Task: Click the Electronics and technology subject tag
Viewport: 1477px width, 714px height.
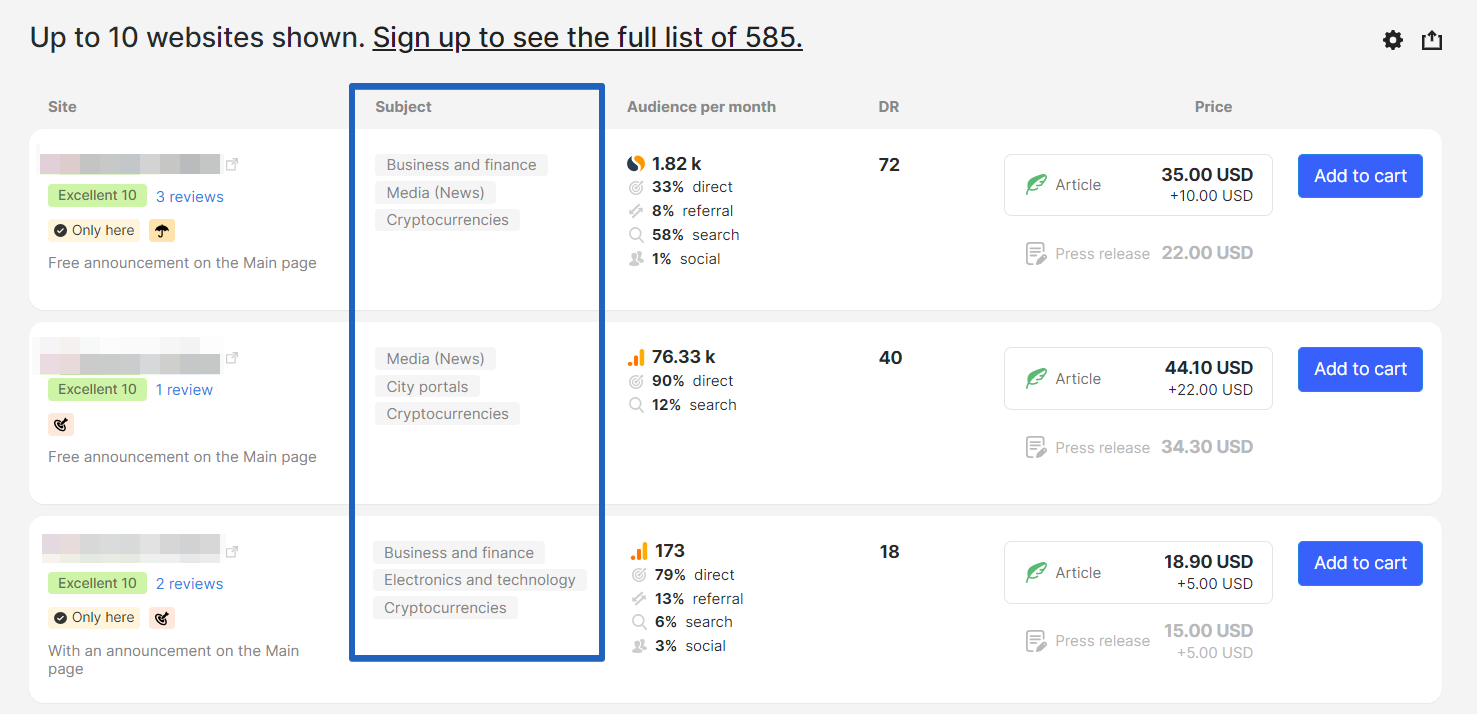Action: [480, 580]
